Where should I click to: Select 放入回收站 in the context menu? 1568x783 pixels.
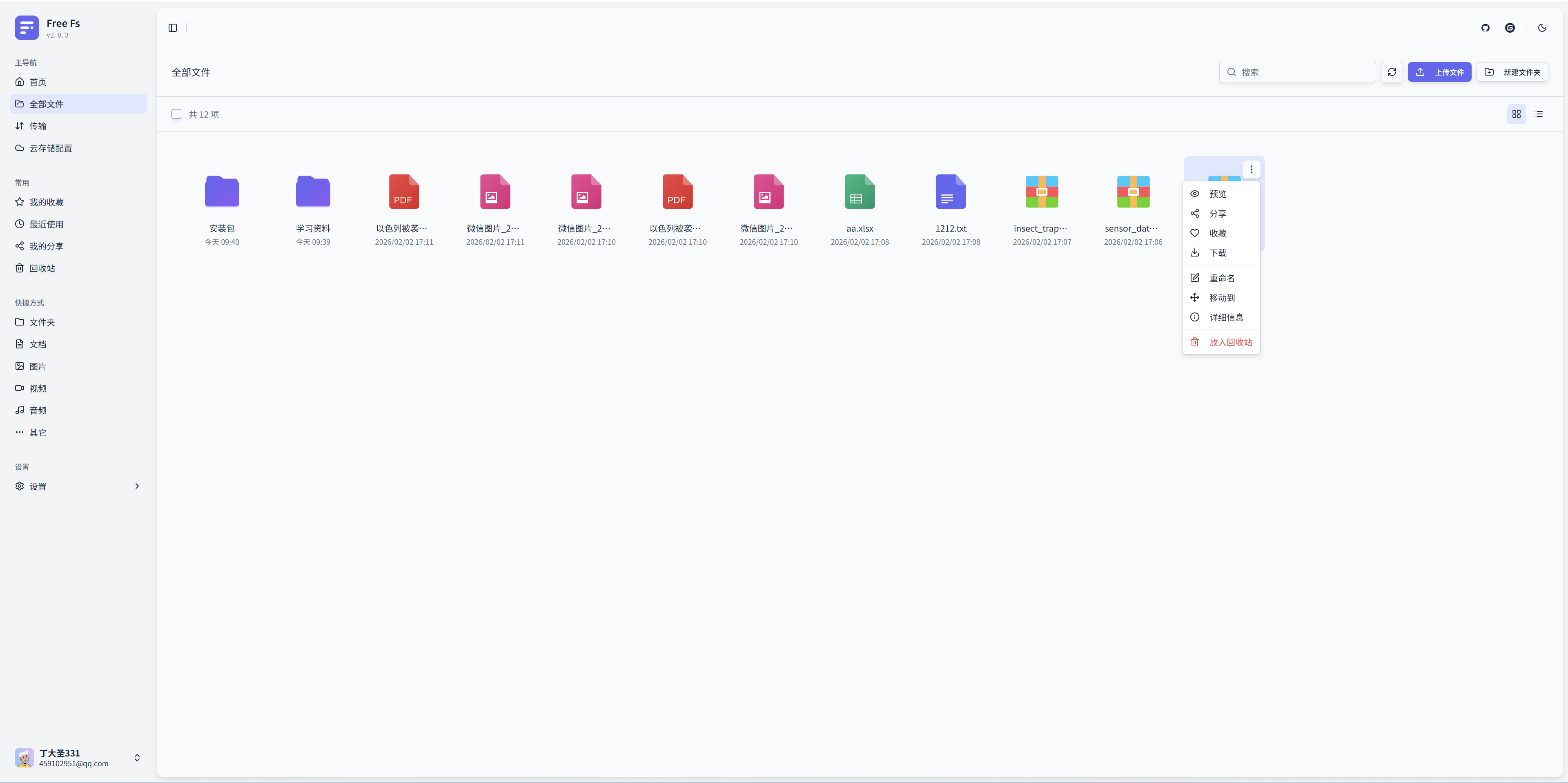1229,342
